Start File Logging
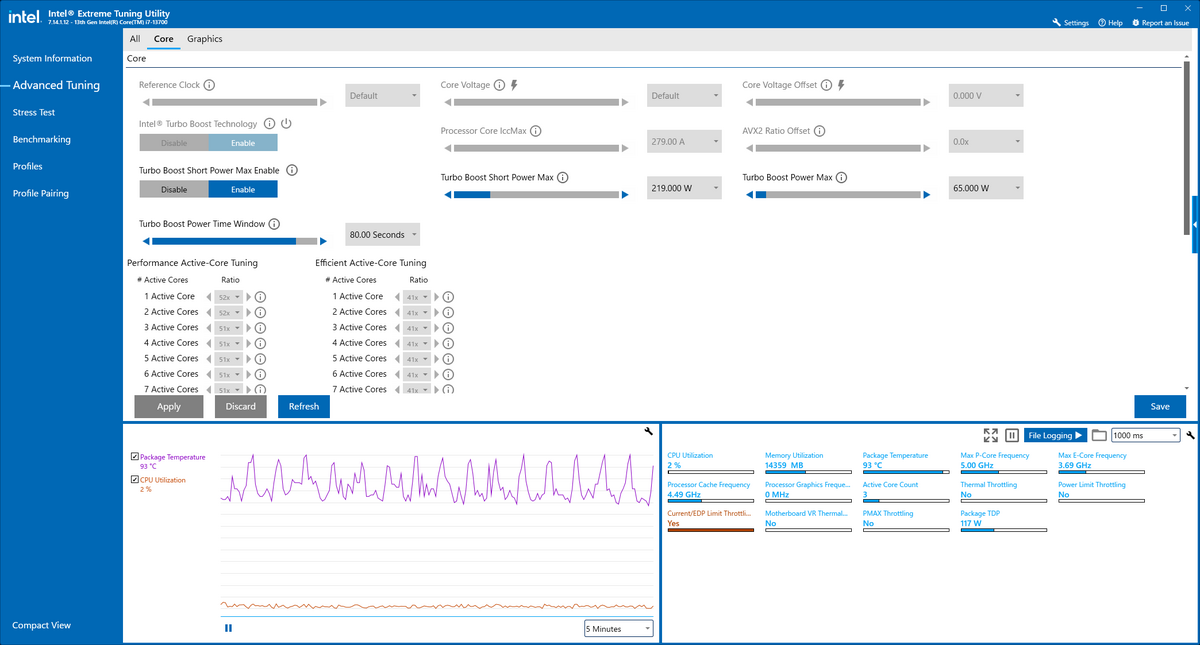Image resolution: width=1200 pixels, height=645 pixels. coord(1055,435)
